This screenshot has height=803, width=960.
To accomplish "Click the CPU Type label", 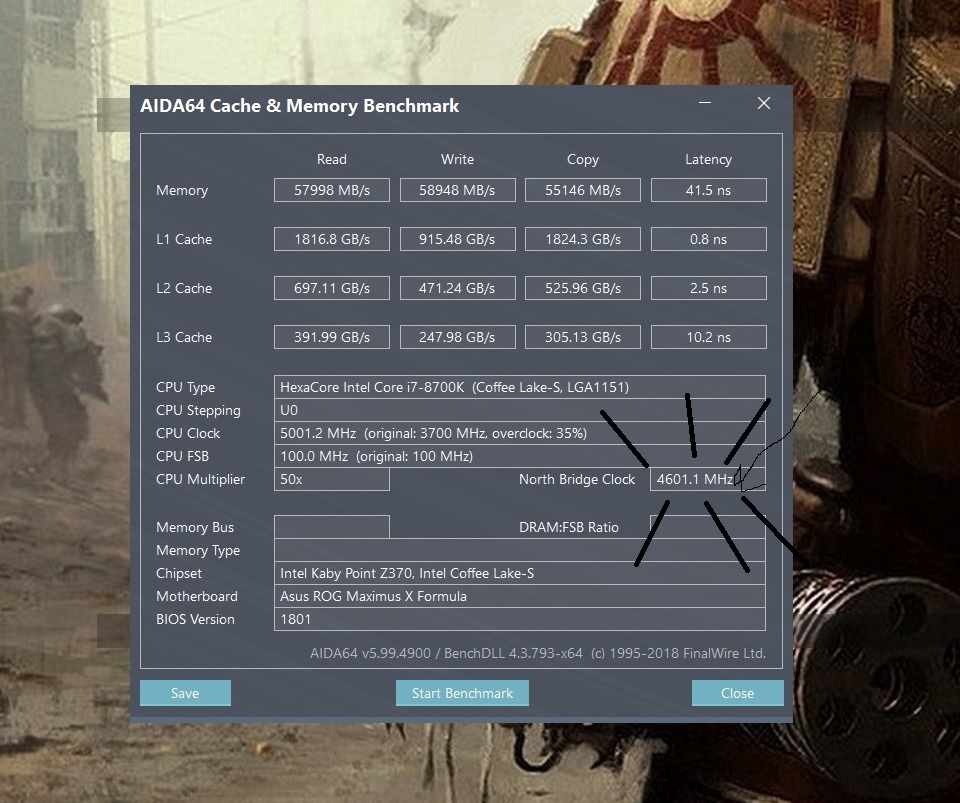I will (x=186, y=387).
